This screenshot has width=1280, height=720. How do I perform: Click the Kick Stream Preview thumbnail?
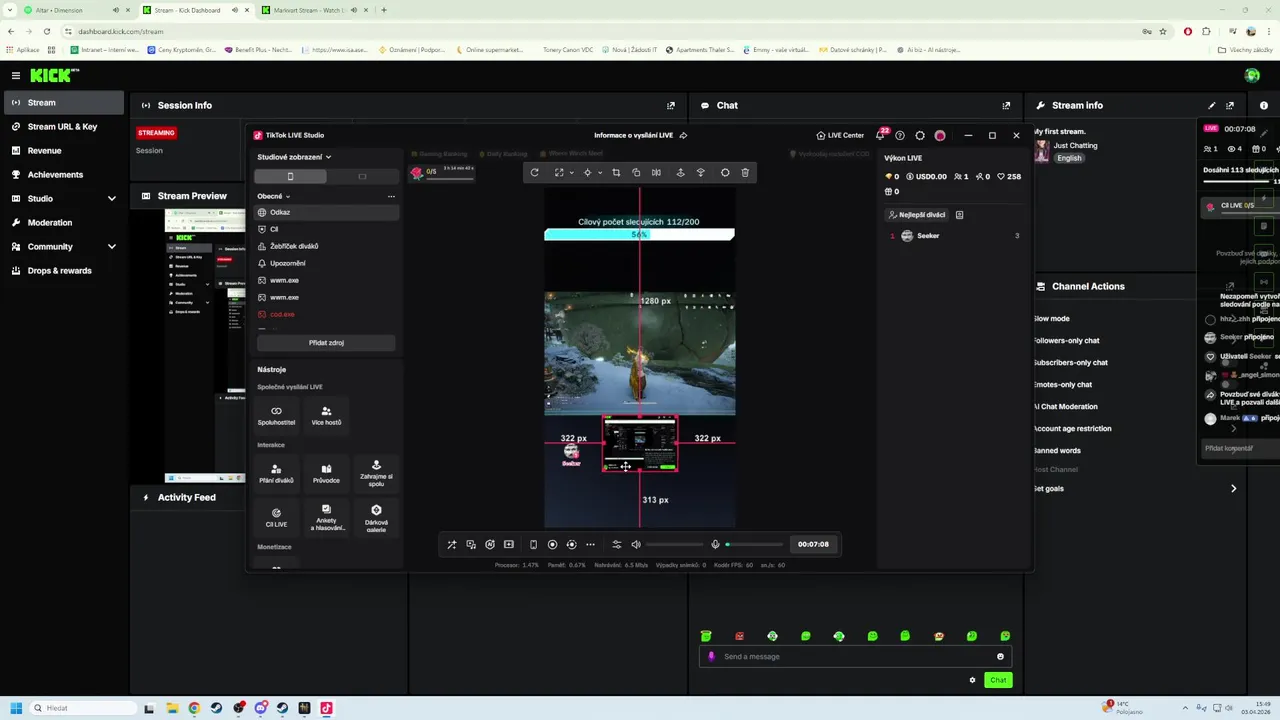pyautogui.click(x=205, y=346)
